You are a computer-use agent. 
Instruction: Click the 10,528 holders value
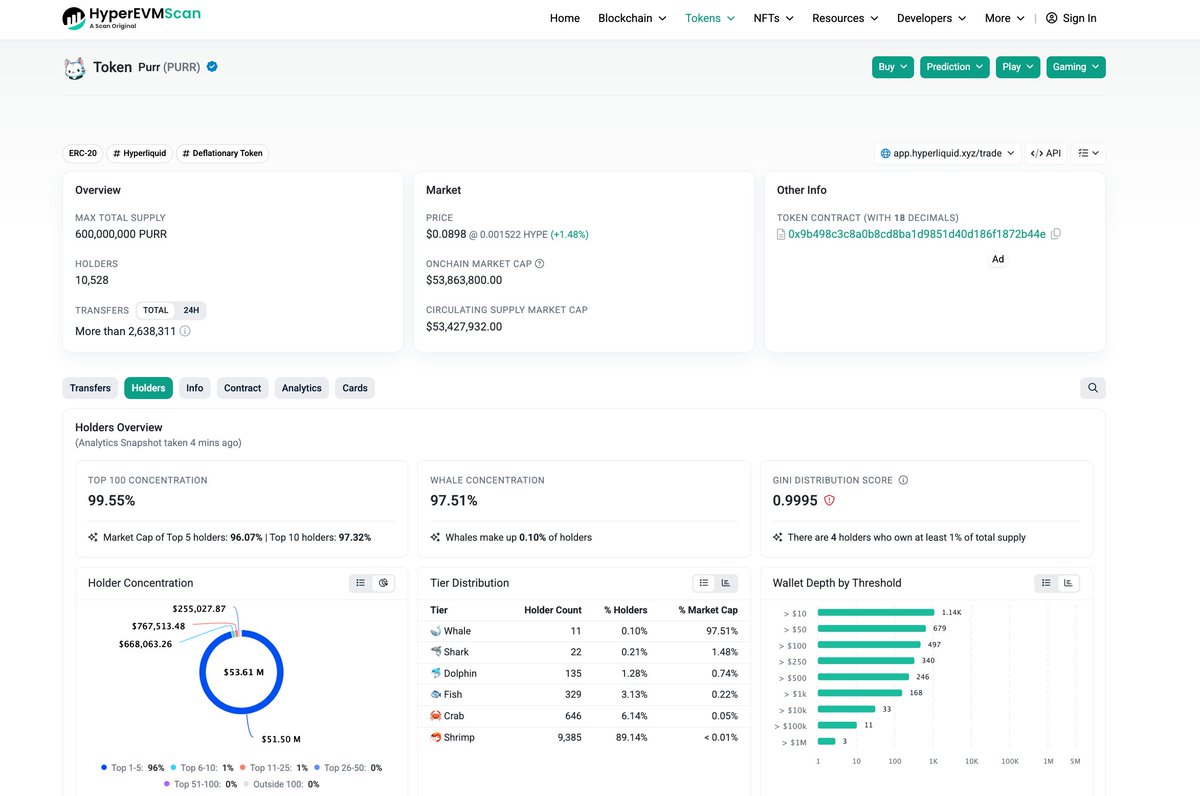tap(92, 280)
